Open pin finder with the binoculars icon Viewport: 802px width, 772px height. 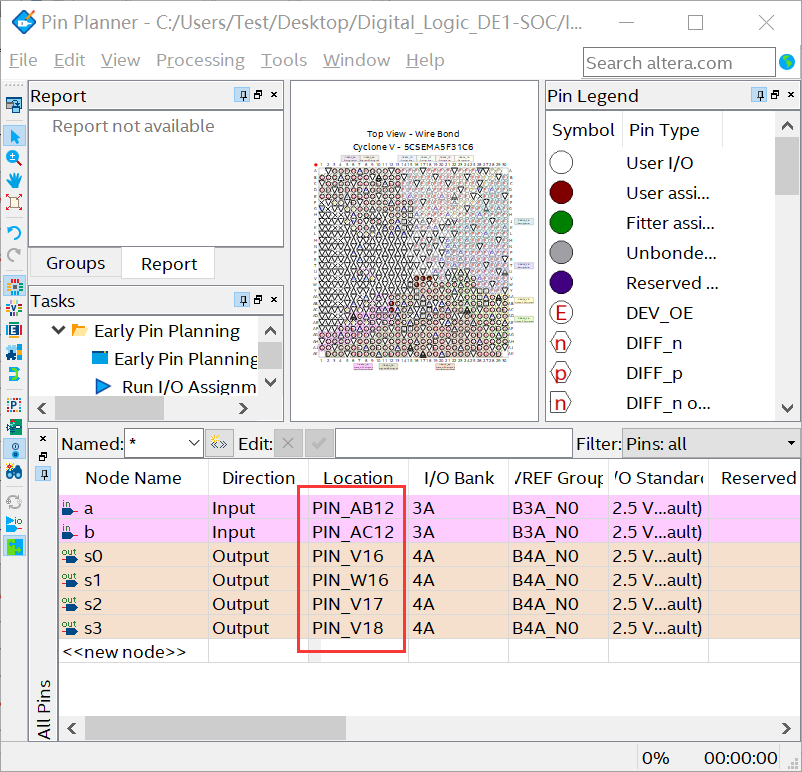[14, 471]
